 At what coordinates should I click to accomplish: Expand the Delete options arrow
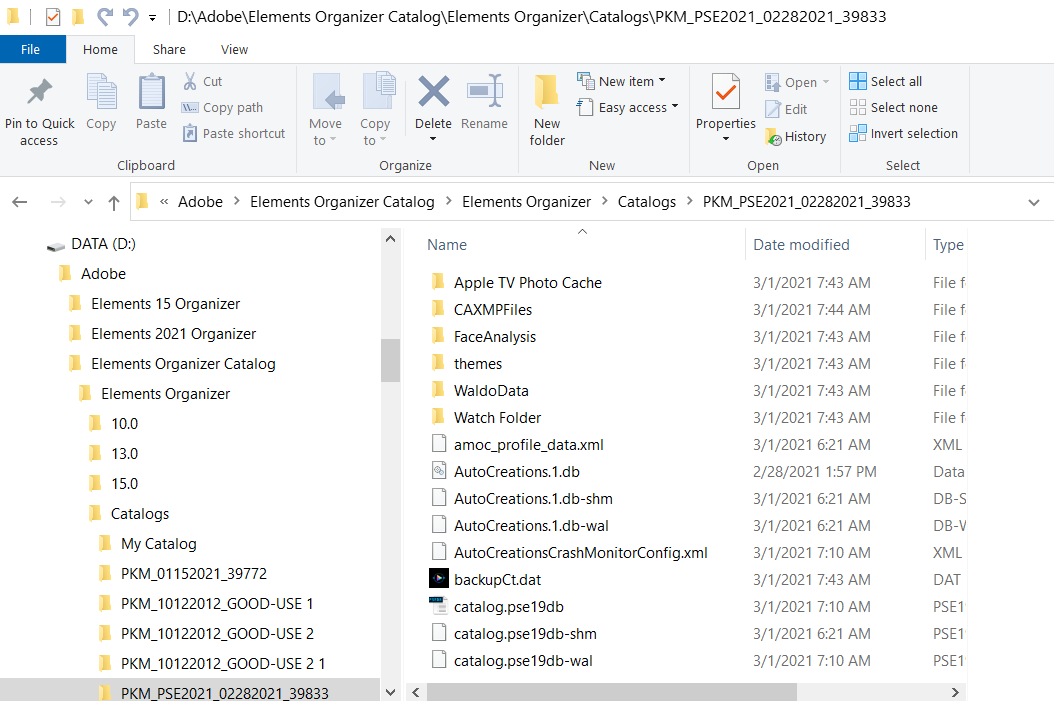[x=433, y=139]
